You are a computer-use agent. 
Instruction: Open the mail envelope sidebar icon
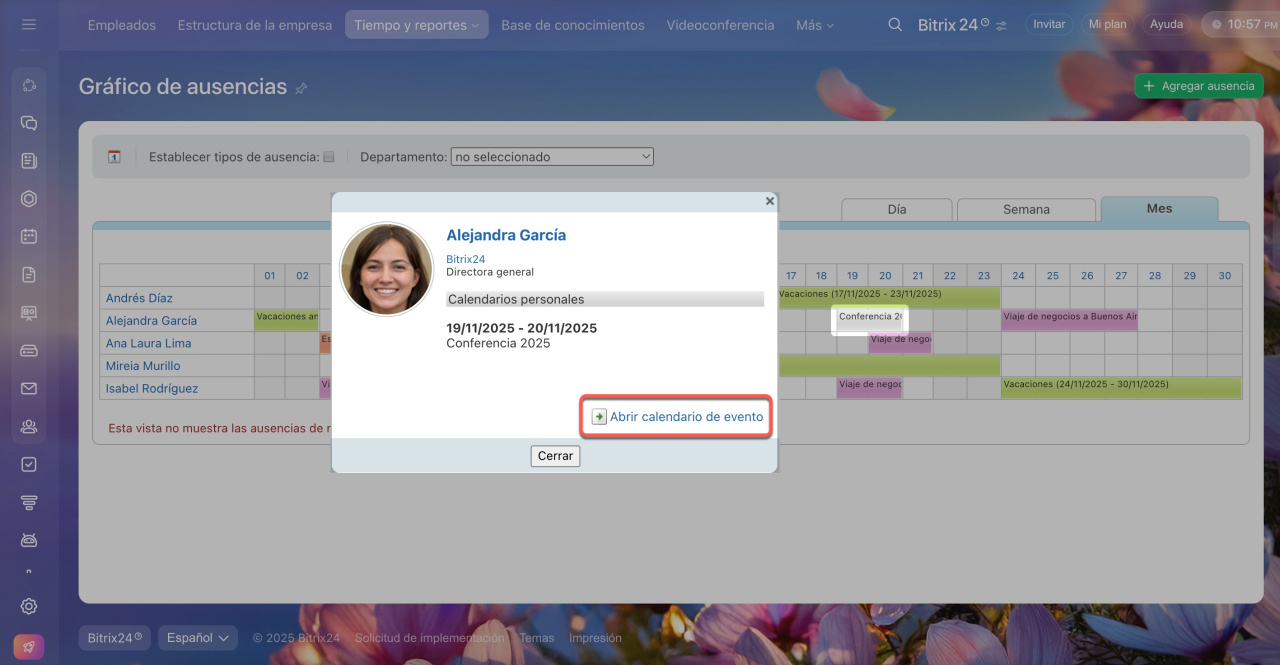point(29,388)
